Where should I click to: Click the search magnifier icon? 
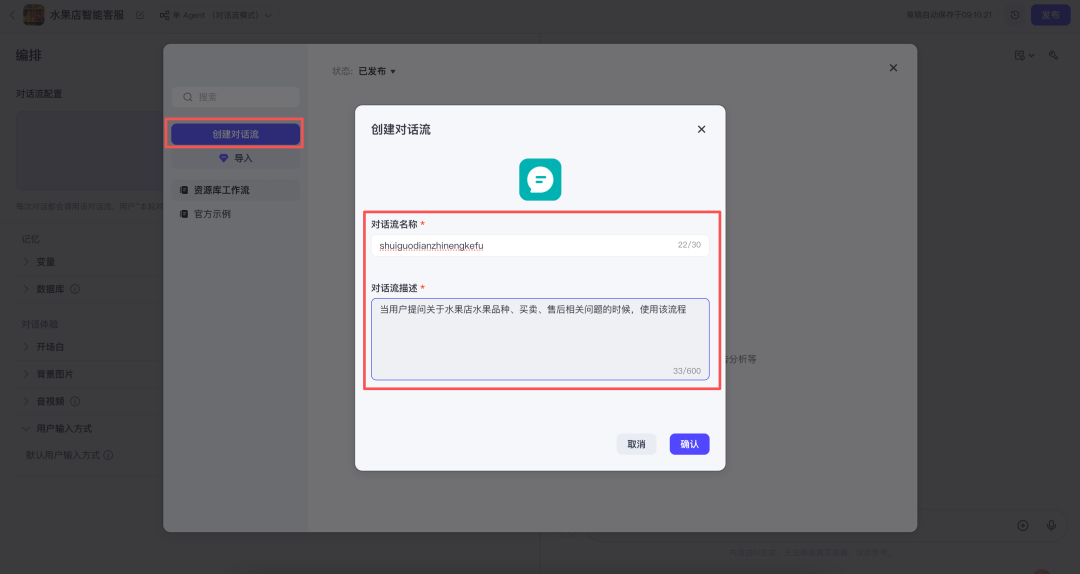(x=187, y=97)
